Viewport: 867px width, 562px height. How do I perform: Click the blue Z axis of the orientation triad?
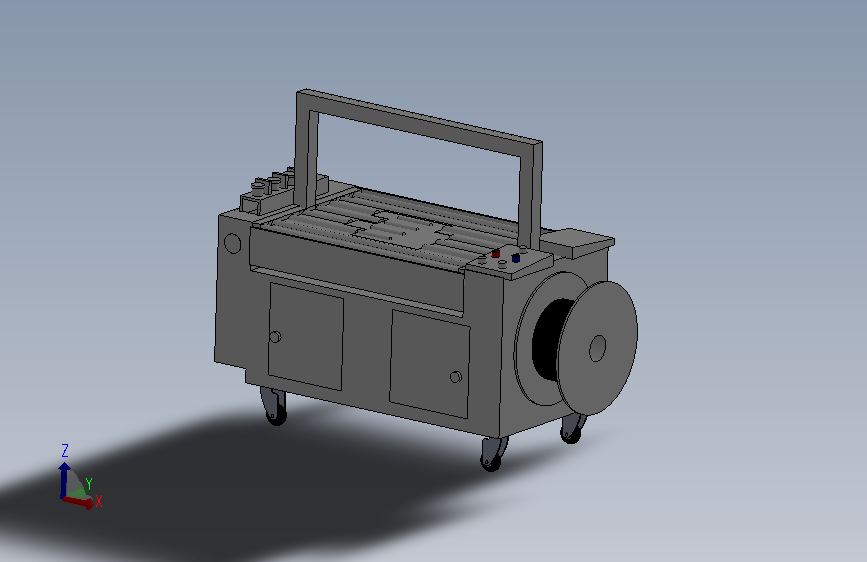pos(64,480)
